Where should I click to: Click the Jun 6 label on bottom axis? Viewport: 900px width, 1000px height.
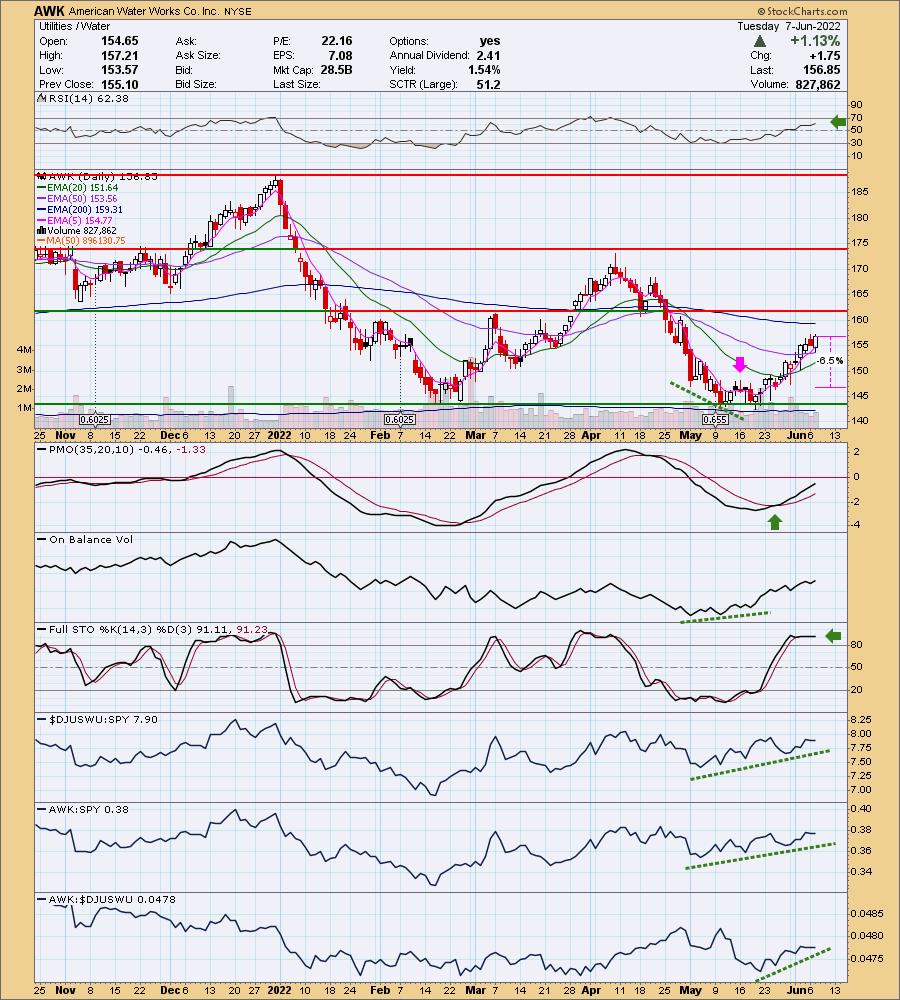click(x=800, y=990)
